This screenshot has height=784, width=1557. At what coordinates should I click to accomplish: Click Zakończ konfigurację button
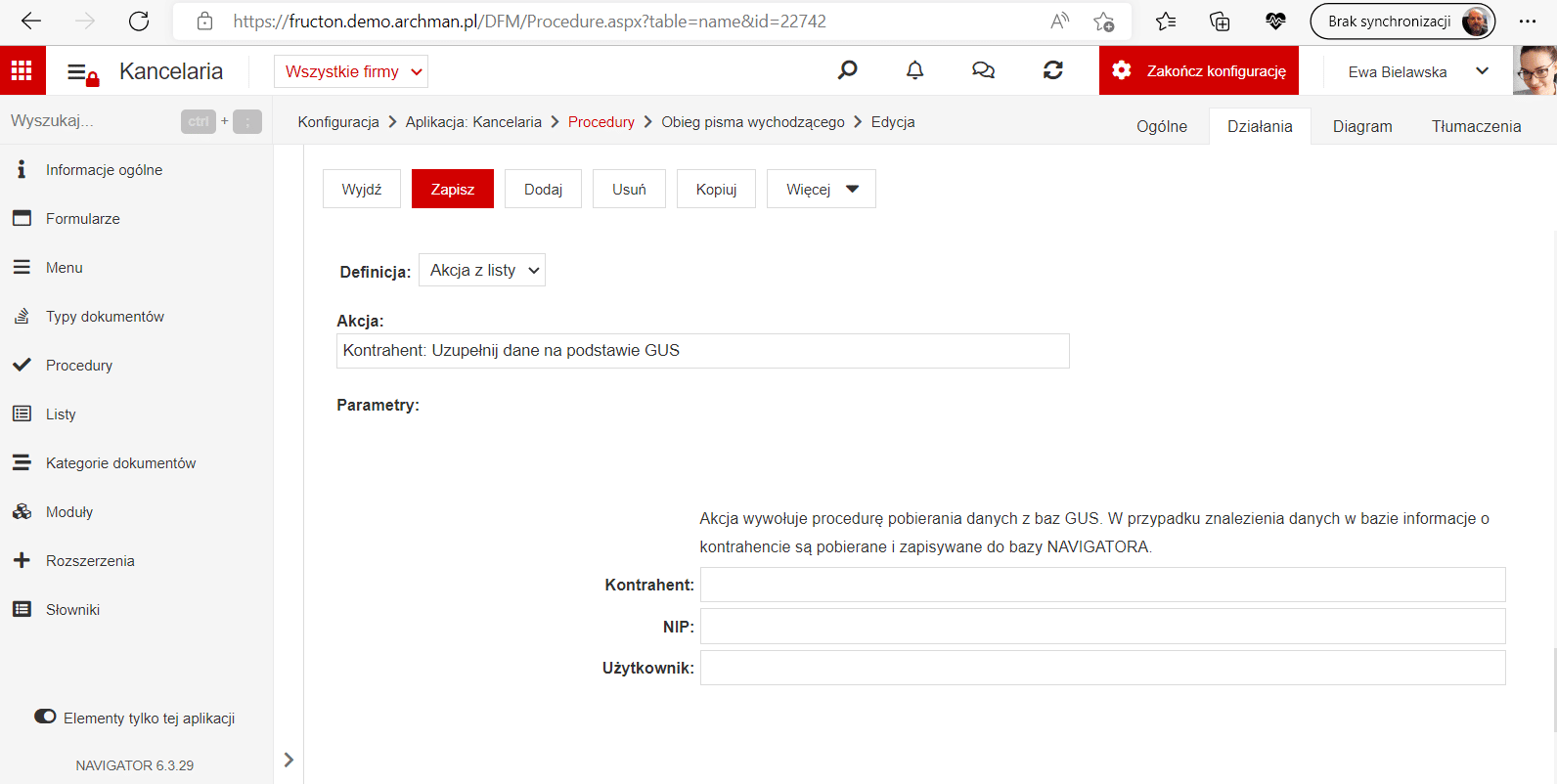pyautogui.click(x=1199, y=70)
